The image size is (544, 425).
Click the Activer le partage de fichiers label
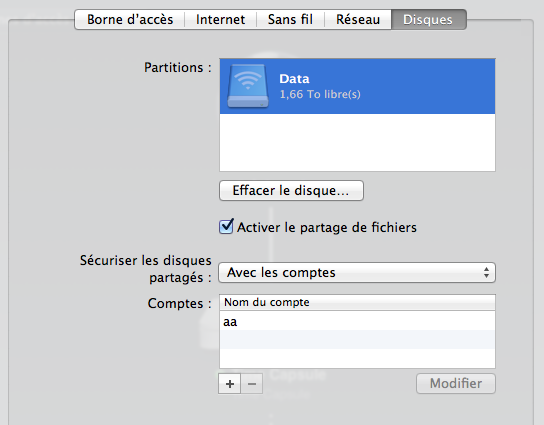click(327, 228)
